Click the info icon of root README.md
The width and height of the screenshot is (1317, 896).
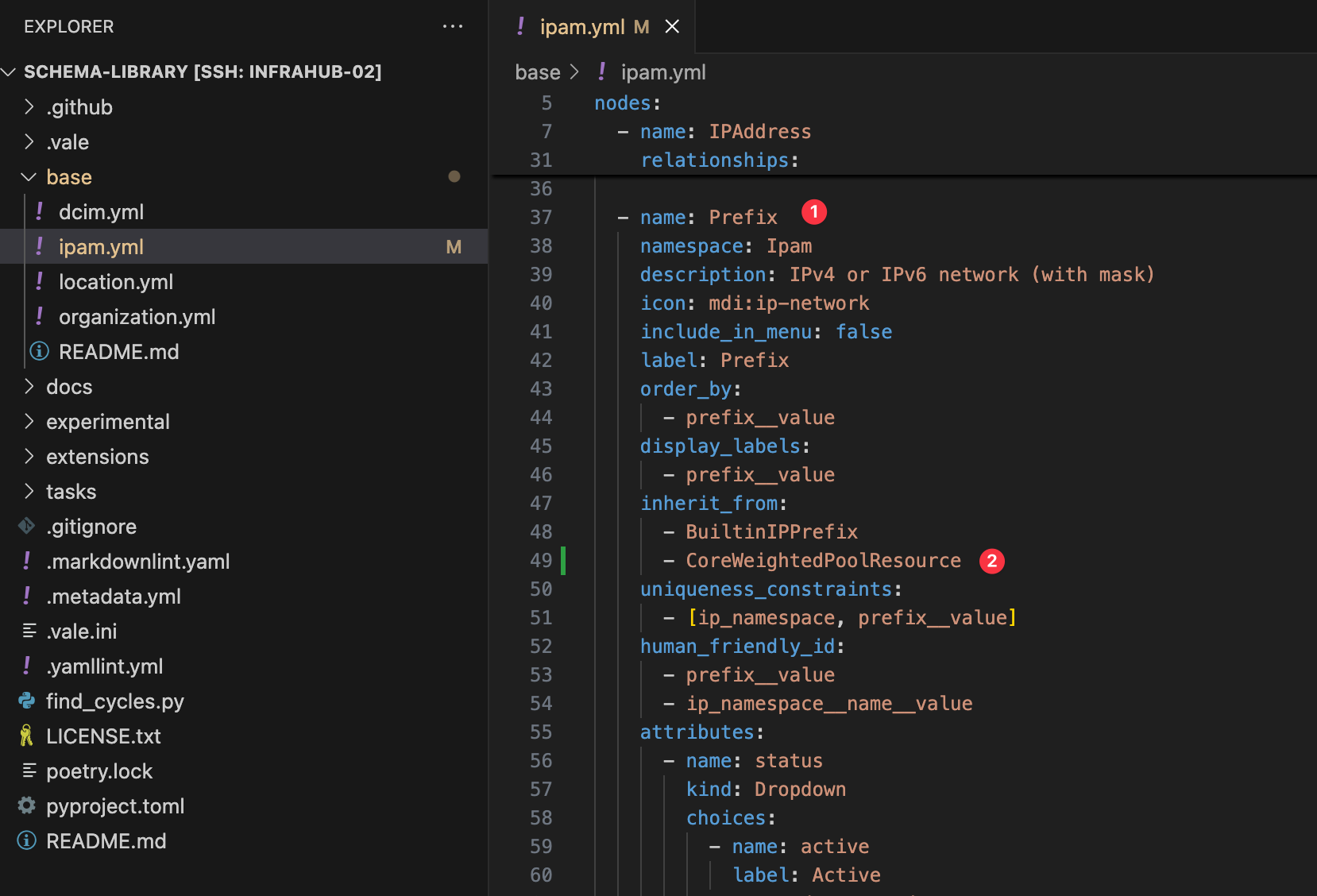pos(27,840)
